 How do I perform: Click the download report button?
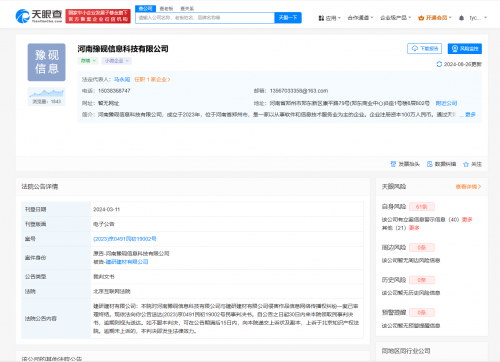pyautogui.click(x=424, y=49)
